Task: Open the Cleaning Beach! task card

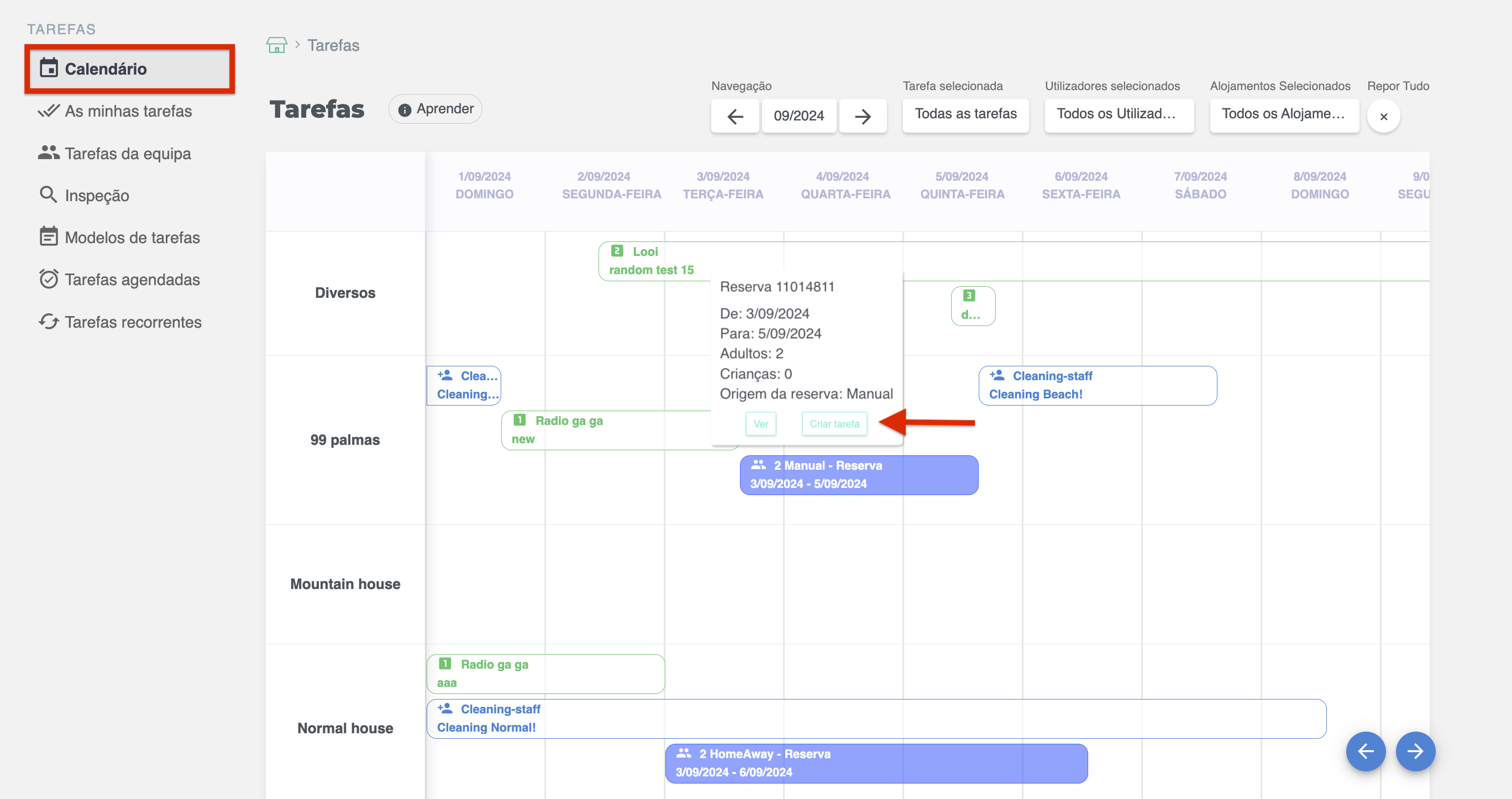Action: click(1097, 385)
